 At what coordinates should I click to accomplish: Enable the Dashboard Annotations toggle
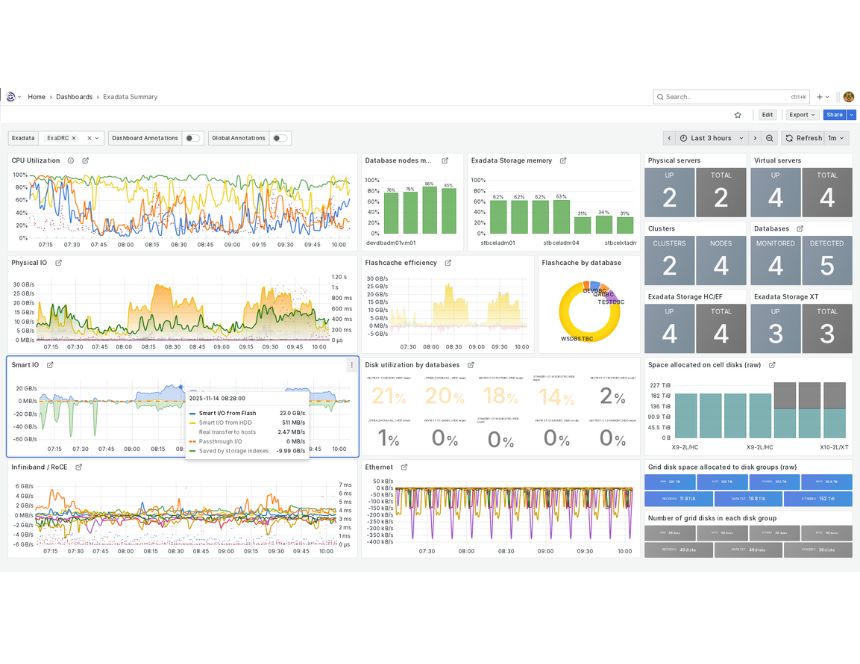(192, 138)
